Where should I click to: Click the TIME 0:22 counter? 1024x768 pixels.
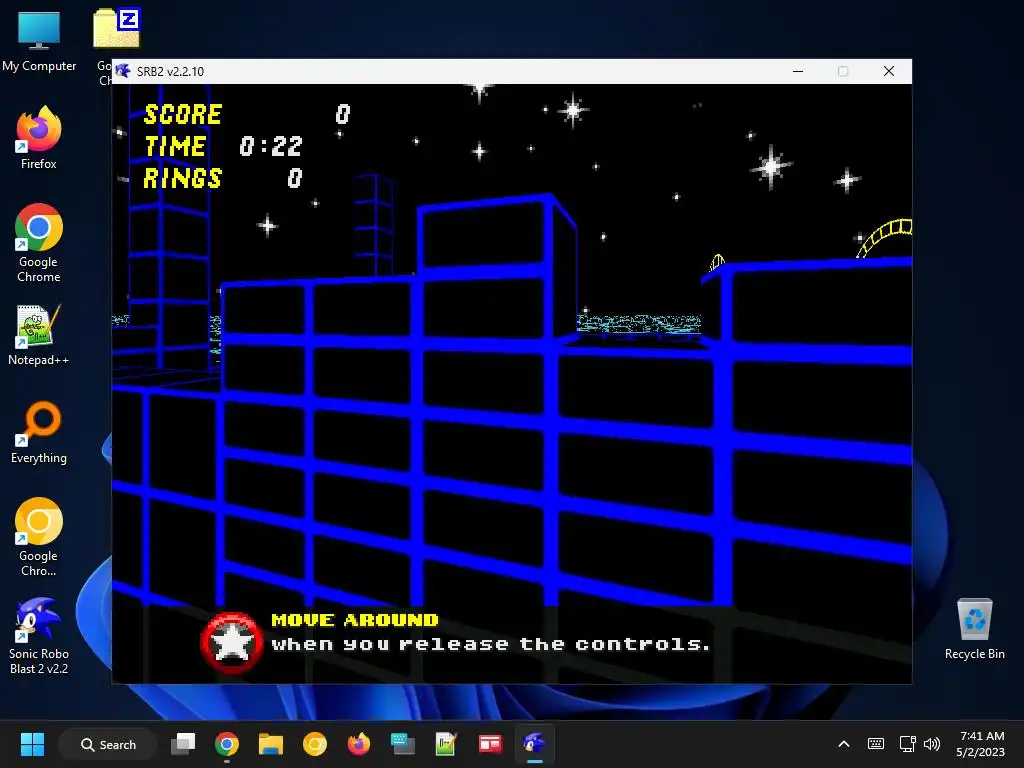coord(223,146)
